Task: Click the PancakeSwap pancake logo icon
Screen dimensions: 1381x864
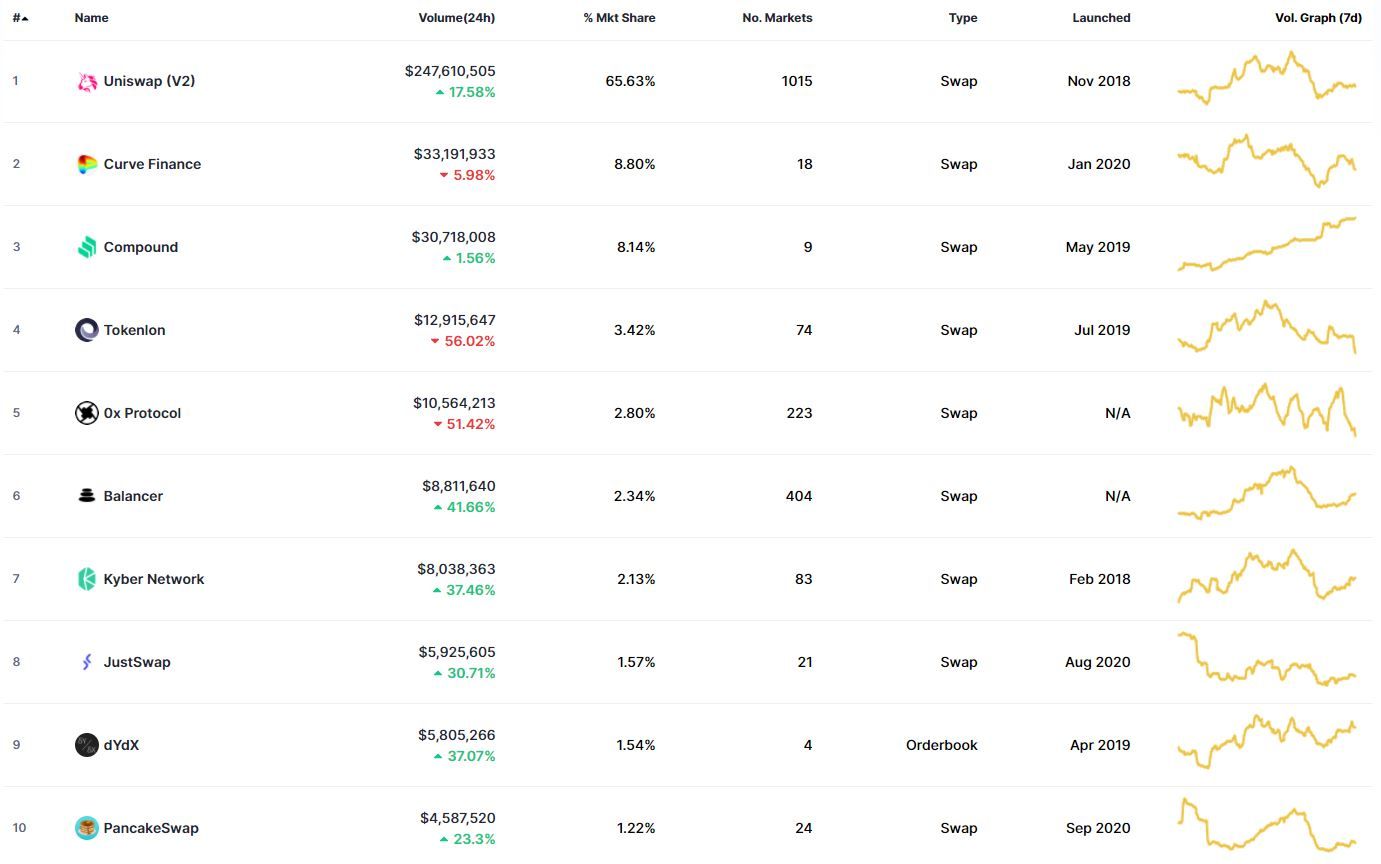Action: [x=87, y=828]
